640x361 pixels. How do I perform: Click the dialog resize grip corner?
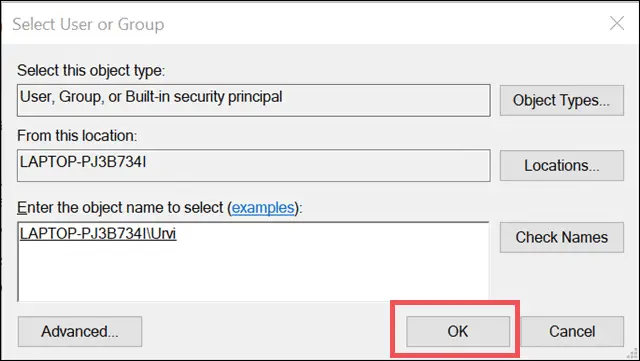[632, 353]
